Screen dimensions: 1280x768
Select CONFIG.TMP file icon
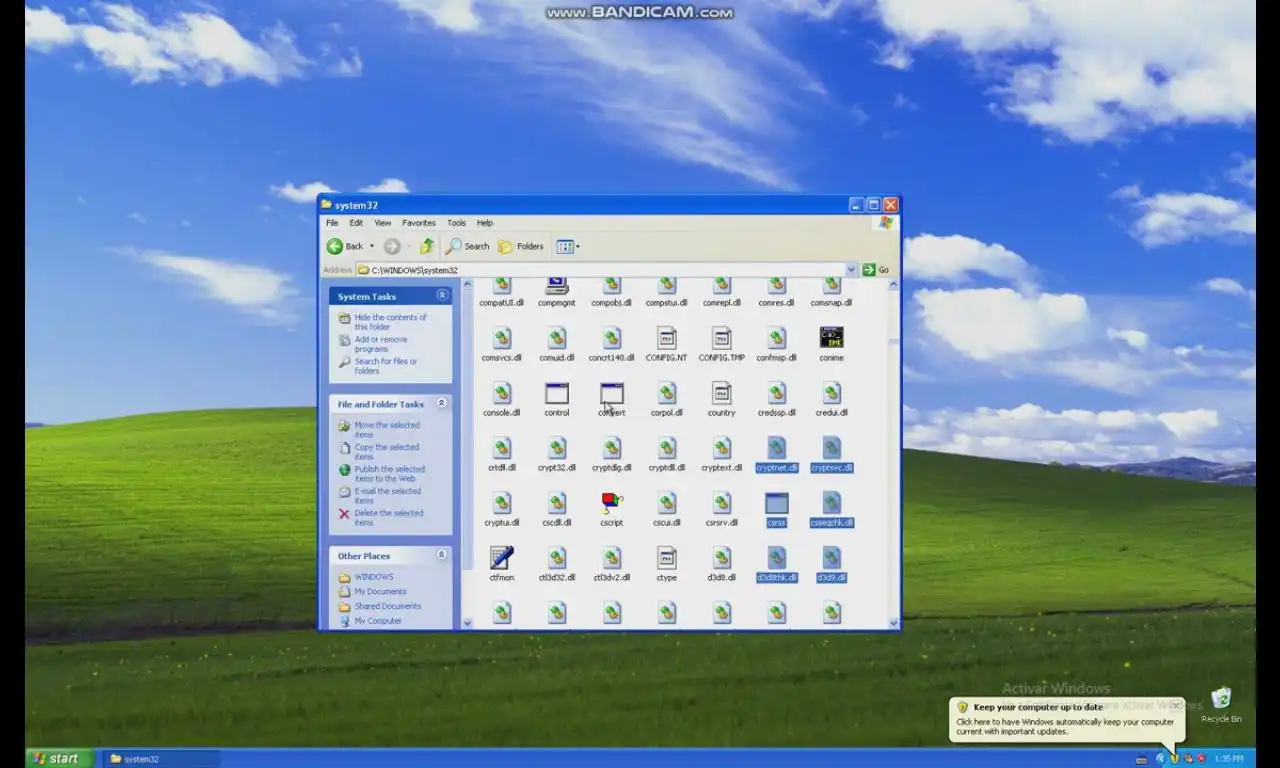click(722, 337)
